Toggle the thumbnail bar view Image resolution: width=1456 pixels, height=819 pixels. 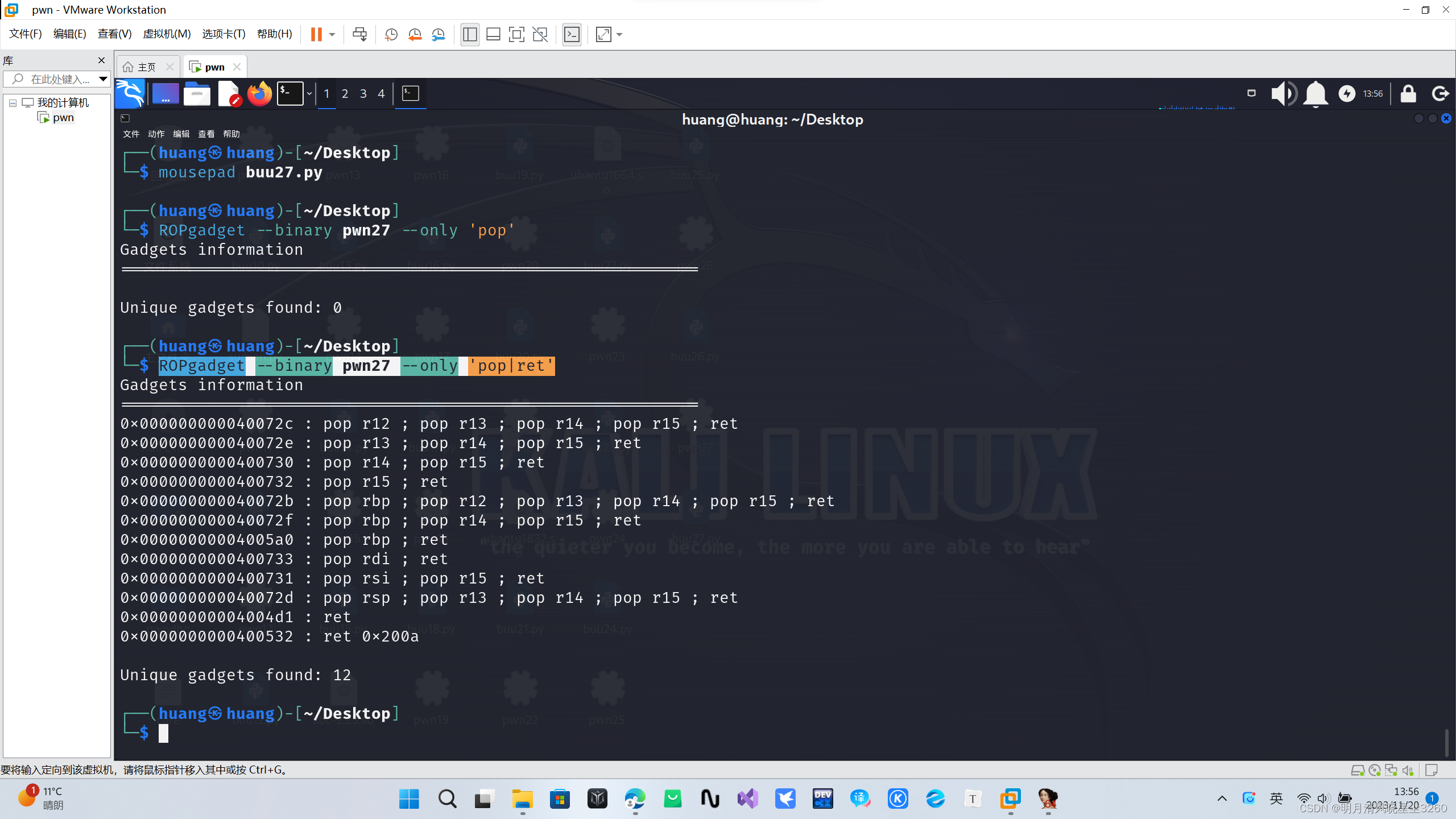click(x=493, y=35)
